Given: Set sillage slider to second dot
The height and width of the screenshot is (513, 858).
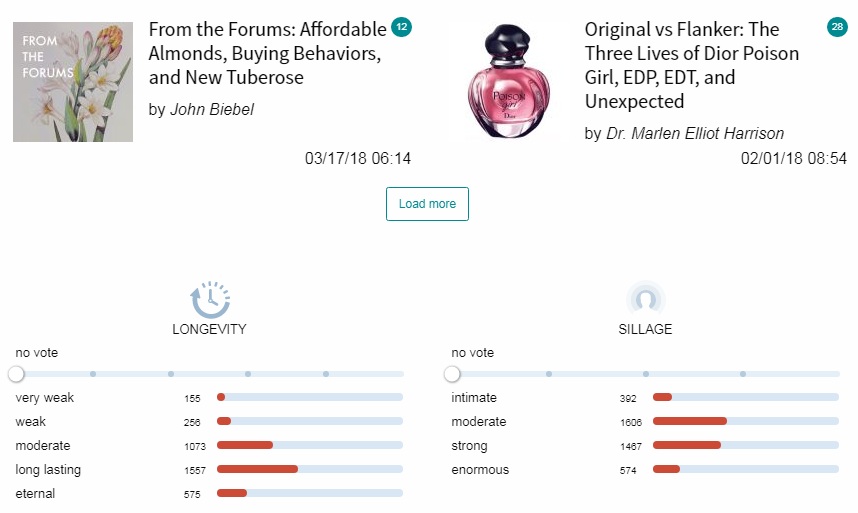Looking at the screenshot, I should [x=646, y=374].
